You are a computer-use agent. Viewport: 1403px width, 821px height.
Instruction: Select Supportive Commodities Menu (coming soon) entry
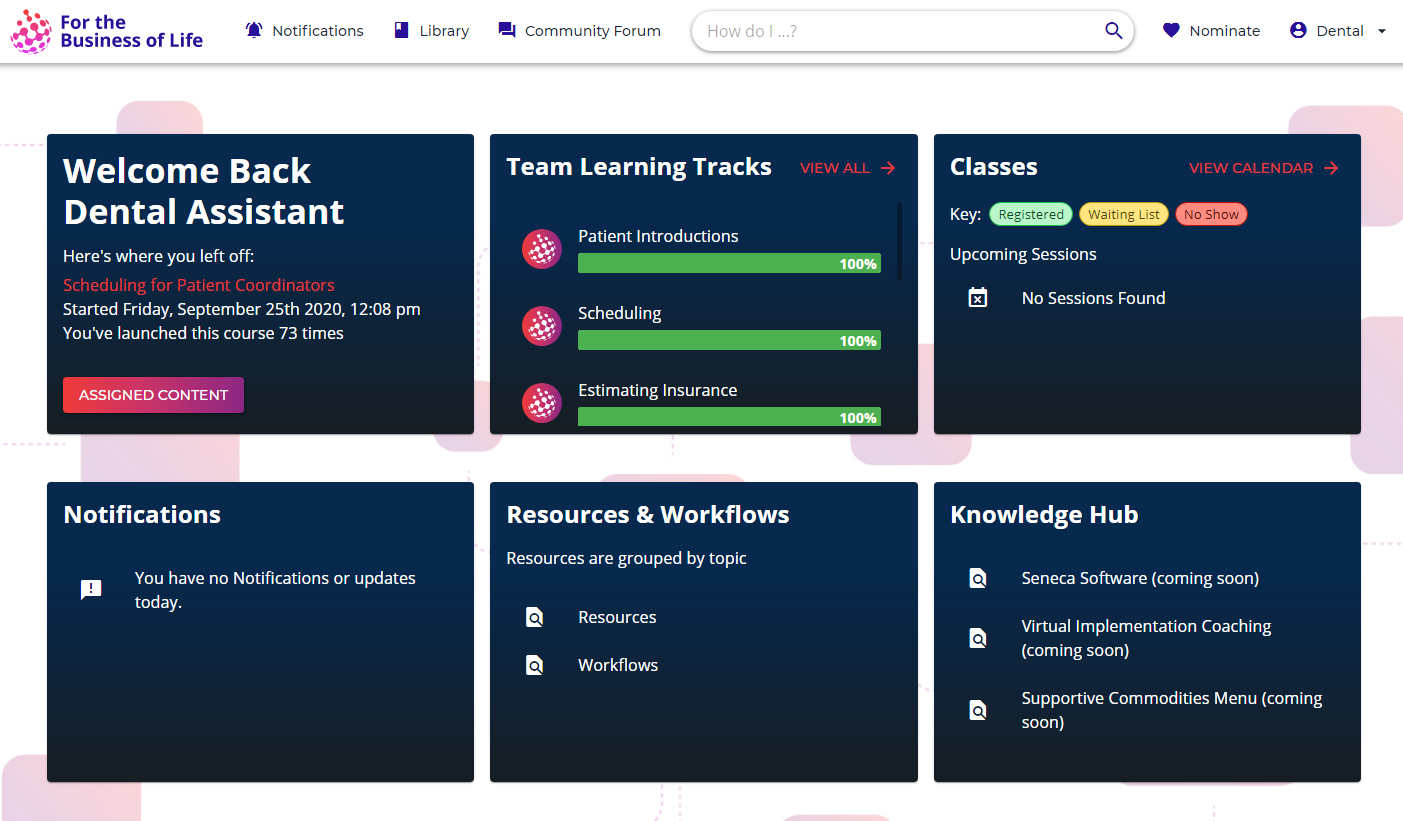point(1172,710)
